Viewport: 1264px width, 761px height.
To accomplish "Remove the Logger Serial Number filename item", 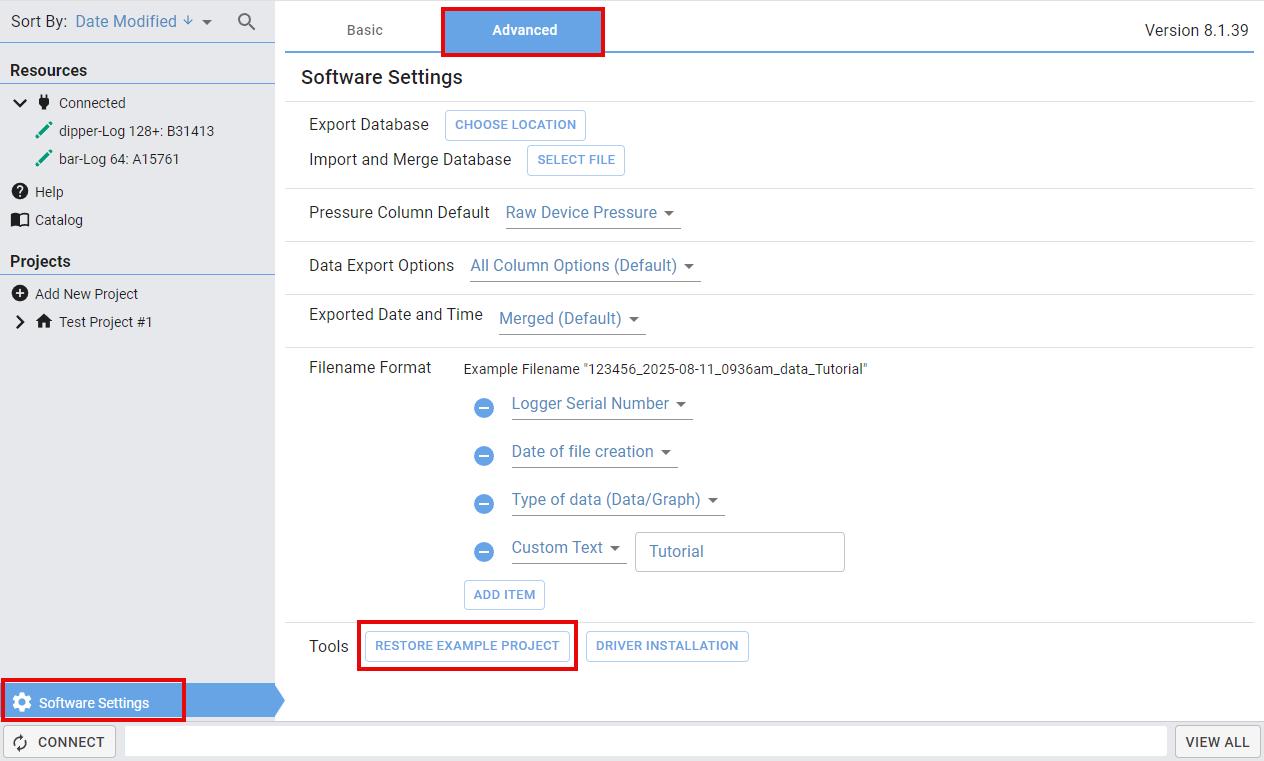I will [x=484, y=407].
